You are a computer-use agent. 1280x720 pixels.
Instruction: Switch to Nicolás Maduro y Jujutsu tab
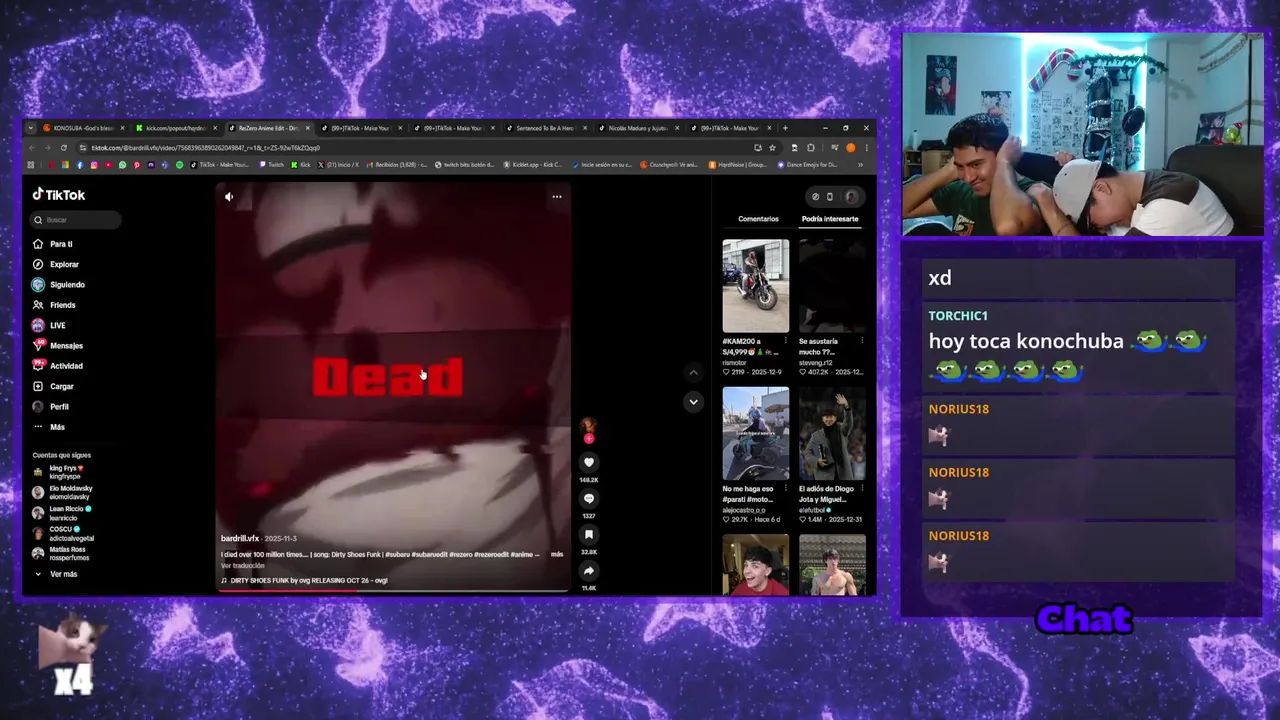pyautogui.click(x=637, y=128)
